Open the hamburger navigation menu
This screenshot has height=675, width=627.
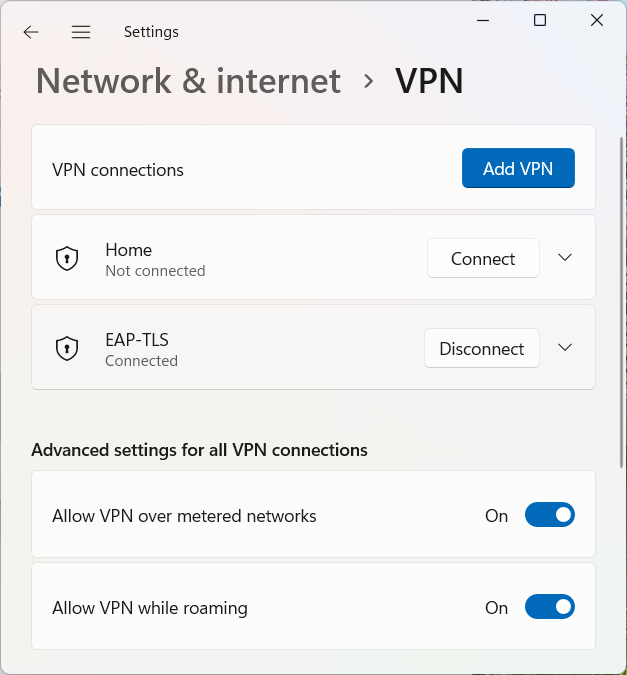[x=81, y=32]
